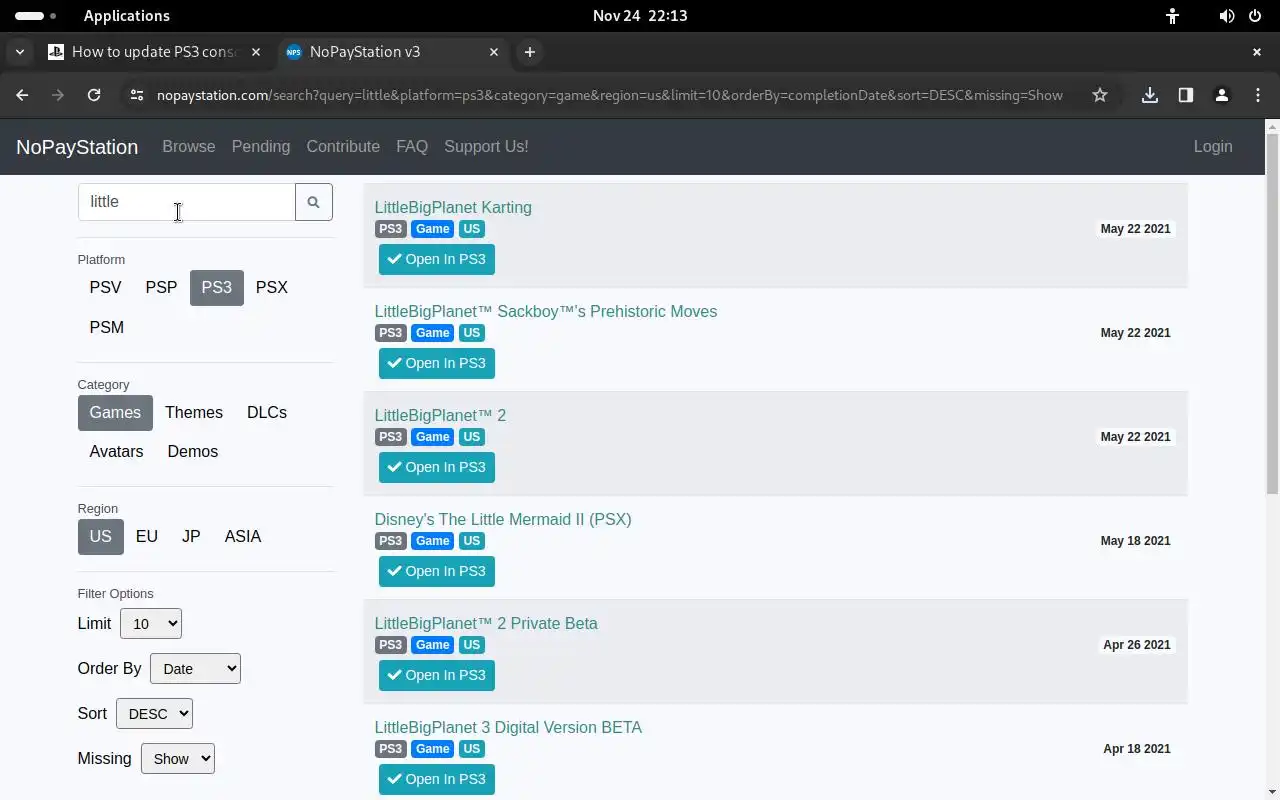
Task: Click the search magnifier button
Action: (313, 202)
